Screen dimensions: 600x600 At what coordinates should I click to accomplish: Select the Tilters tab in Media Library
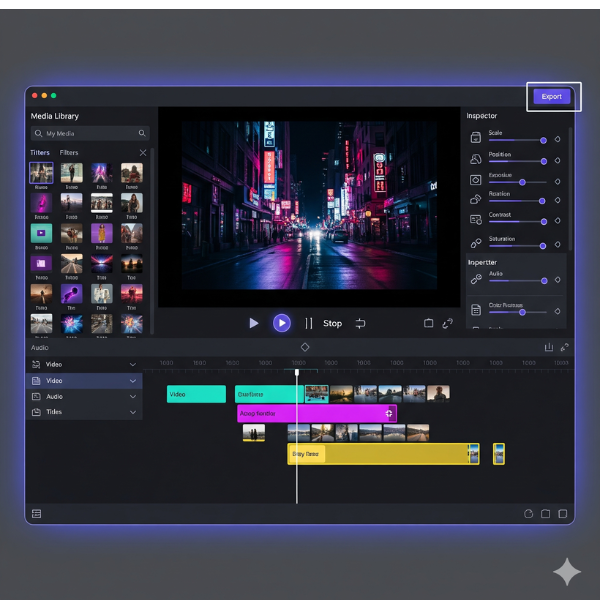click(x=40, y=153)
